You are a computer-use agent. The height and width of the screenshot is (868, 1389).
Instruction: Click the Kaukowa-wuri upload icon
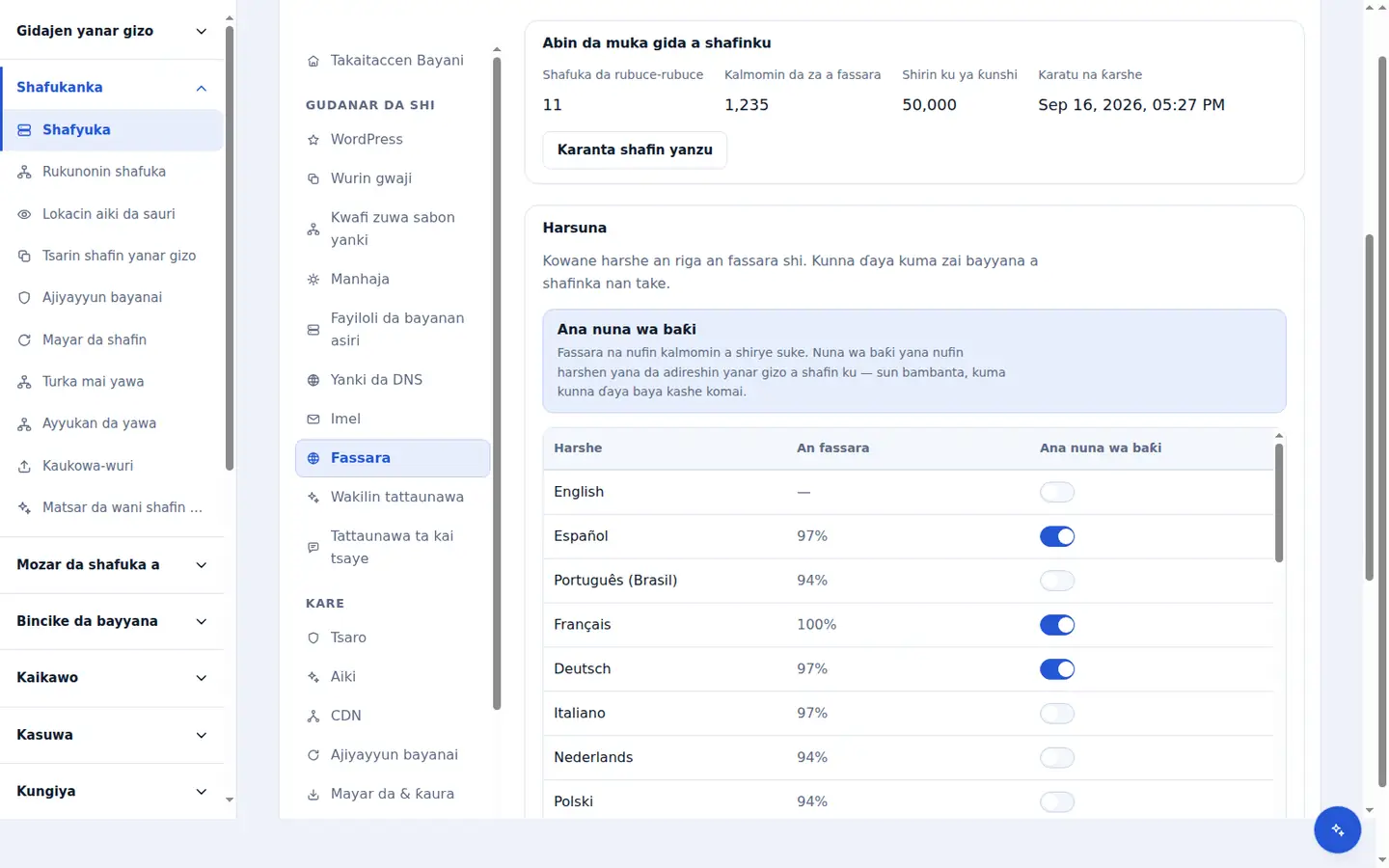pyautogui.click(x=24, y=466)
